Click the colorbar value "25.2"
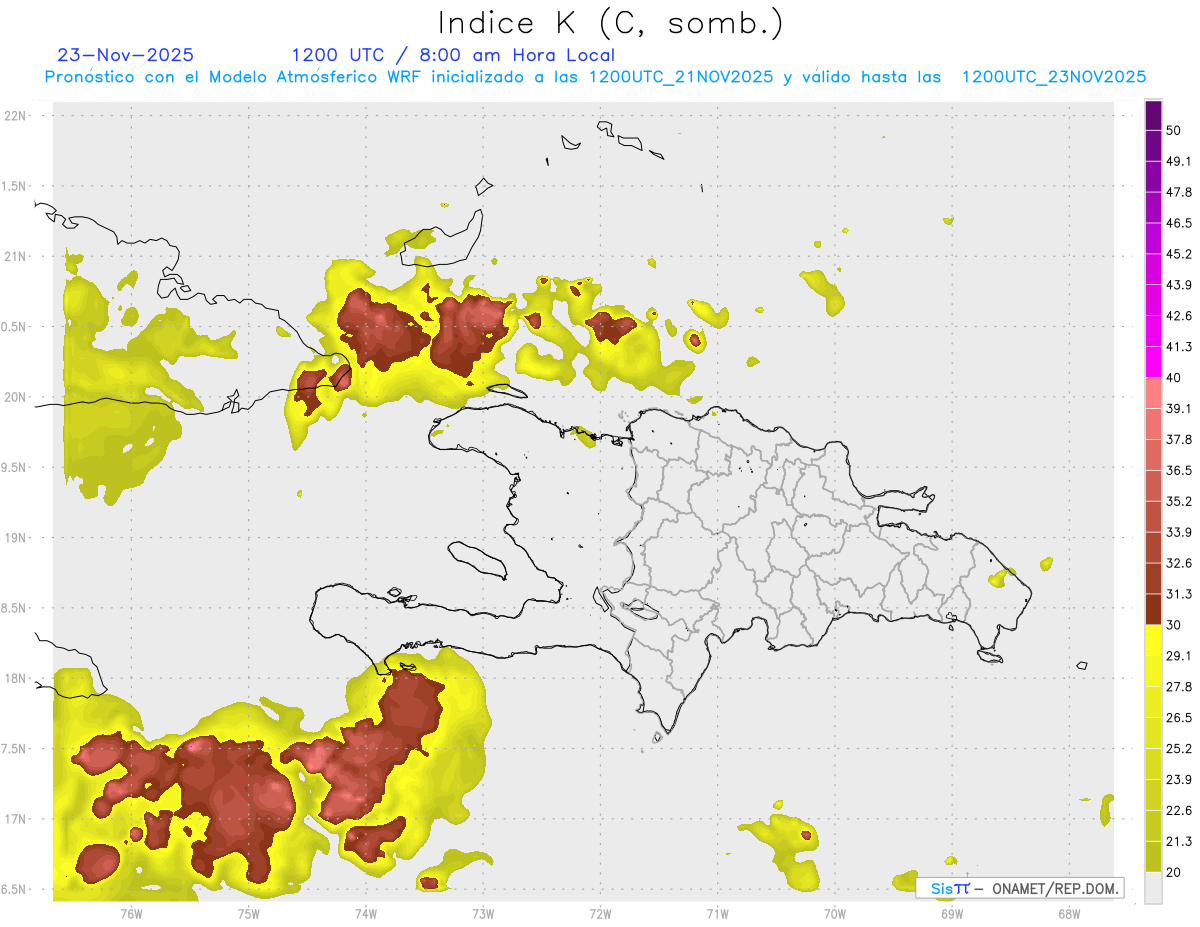The width and height of the screenshot is (1200, 927). [x=1179, y=749]
